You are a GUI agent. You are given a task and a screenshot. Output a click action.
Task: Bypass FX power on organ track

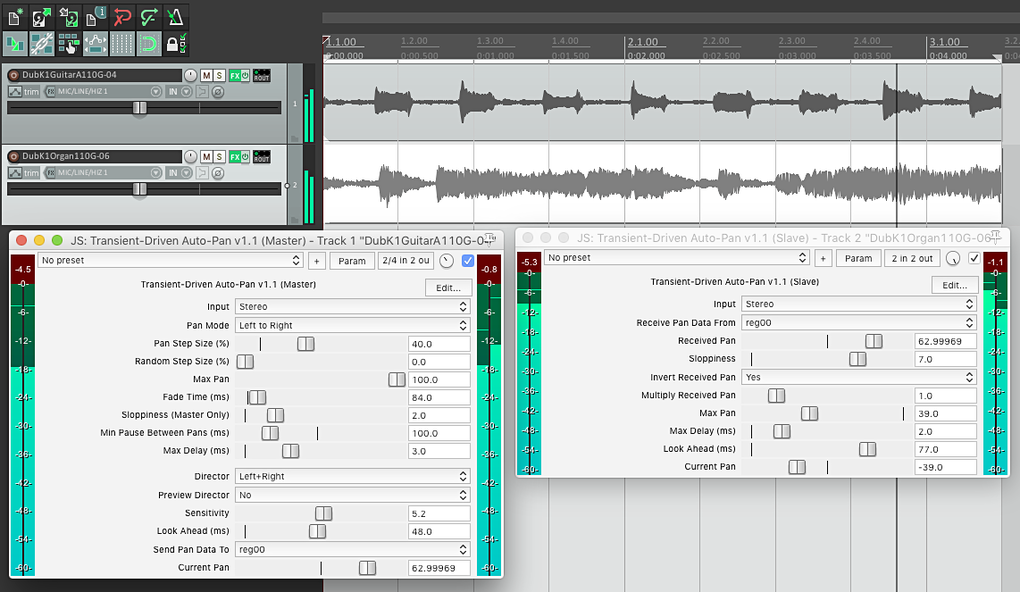tap(245, 157)
